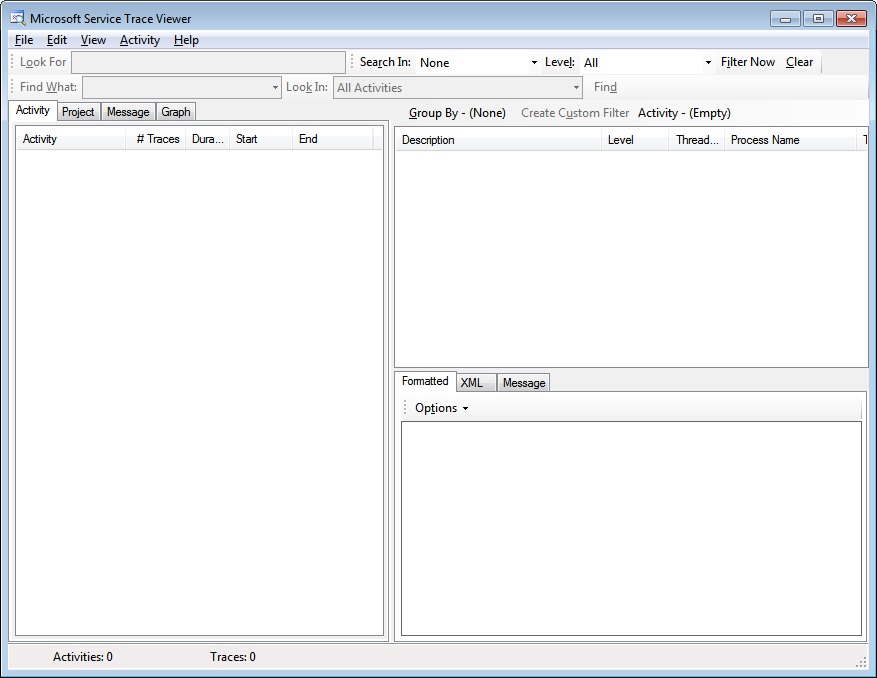The width and height of the screenshot is (877, 678).
Task: Sort by the Start column header
Action: coord(261,139)
